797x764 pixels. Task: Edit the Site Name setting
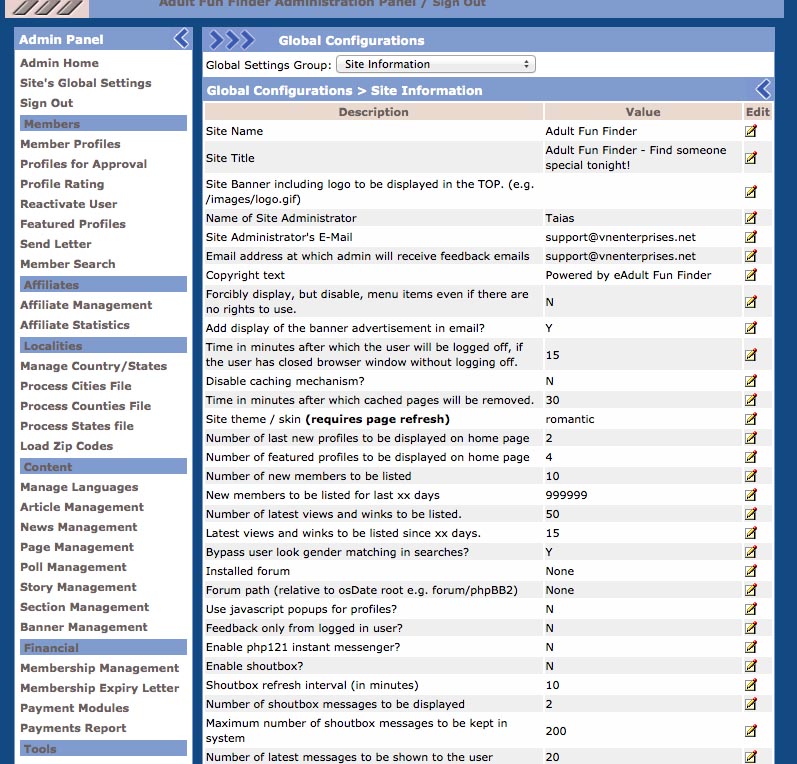tap(751, 131)
